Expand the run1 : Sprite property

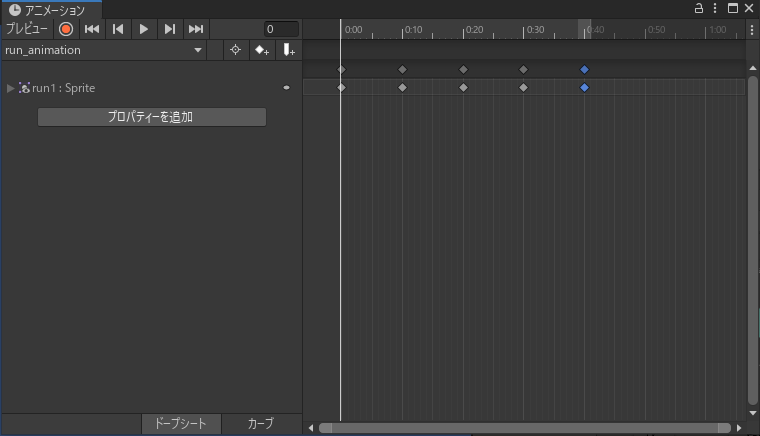click(10, 88)
